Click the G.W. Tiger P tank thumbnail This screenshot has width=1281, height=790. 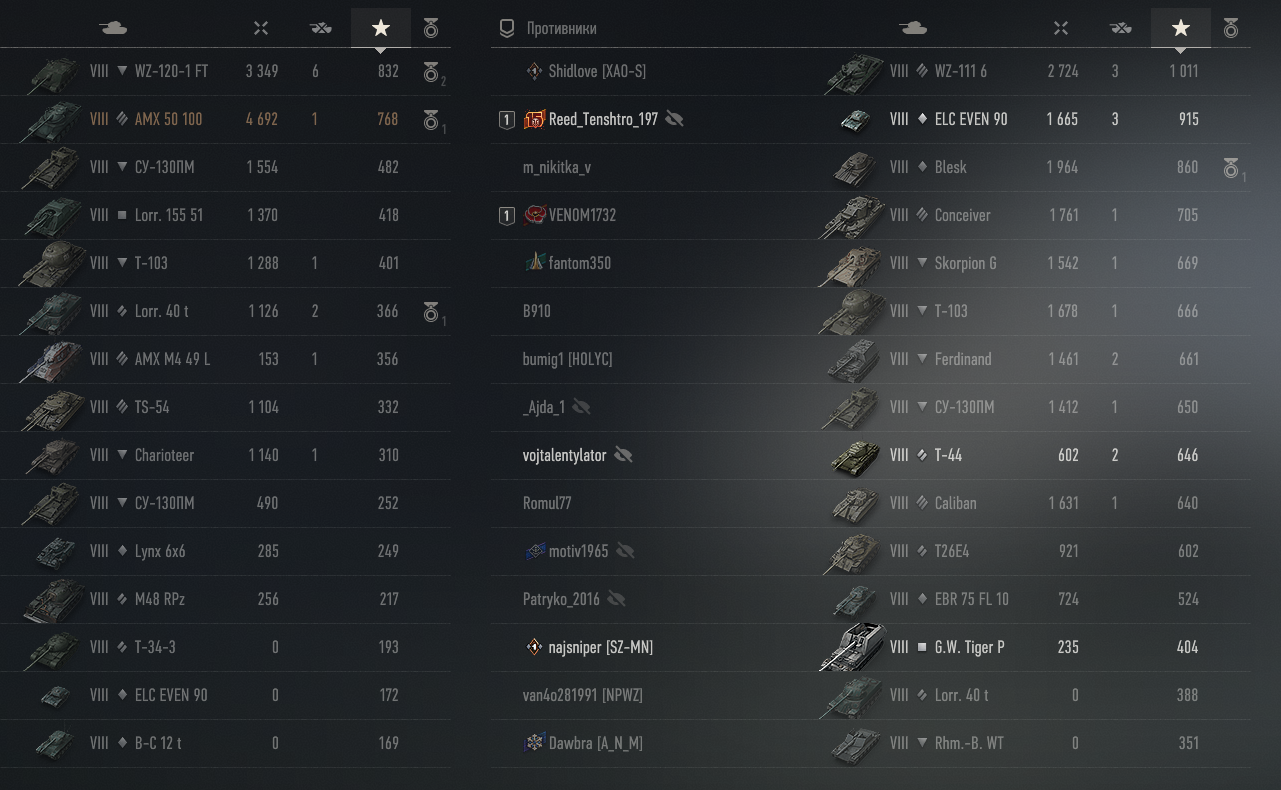pyautogui.click(x=852, y=646)
